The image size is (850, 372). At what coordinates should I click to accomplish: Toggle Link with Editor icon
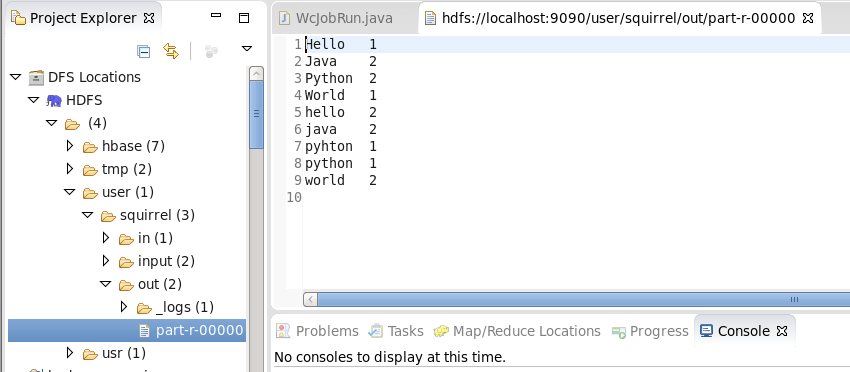click(x=171, y=52)
